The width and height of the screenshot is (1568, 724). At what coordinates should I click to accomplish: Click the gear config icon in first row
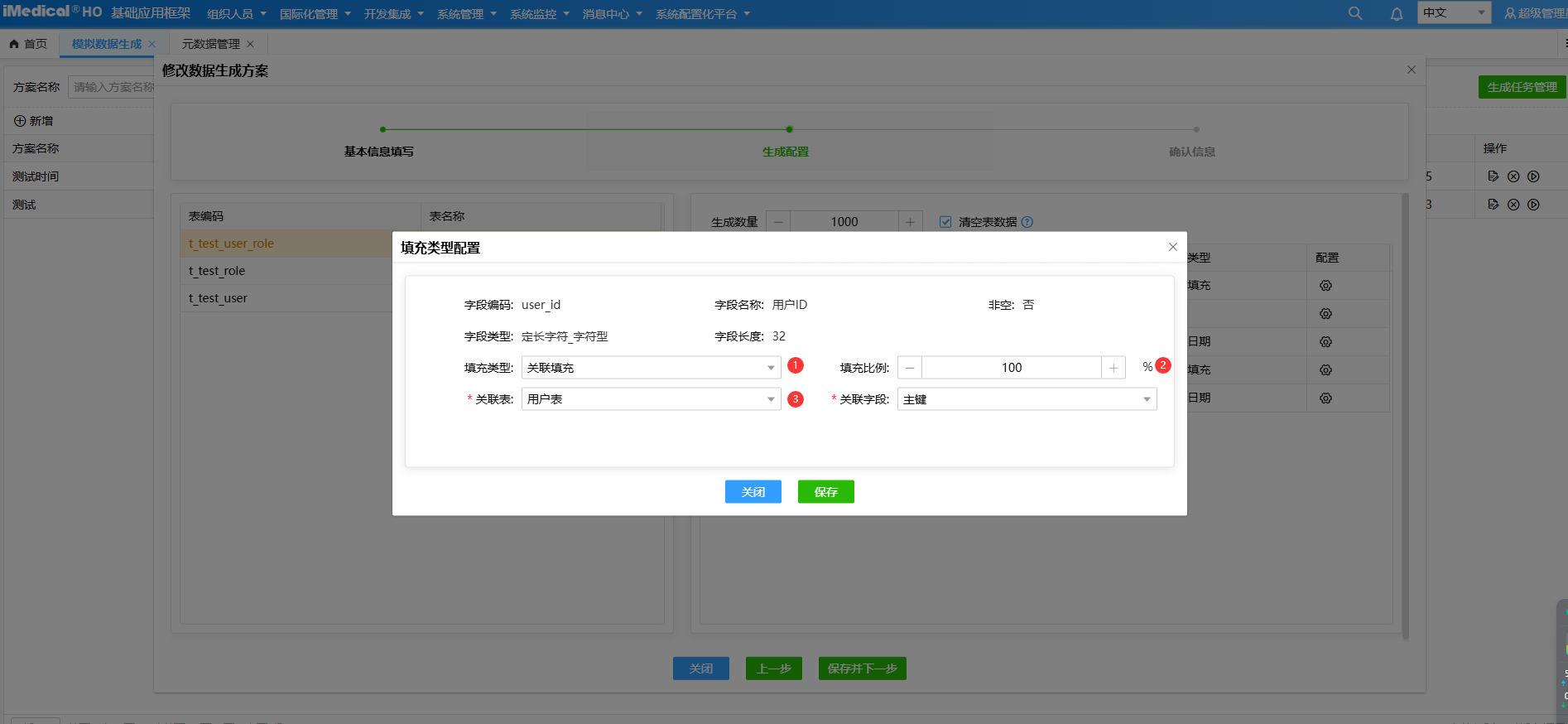click(x=1325, y=286)
